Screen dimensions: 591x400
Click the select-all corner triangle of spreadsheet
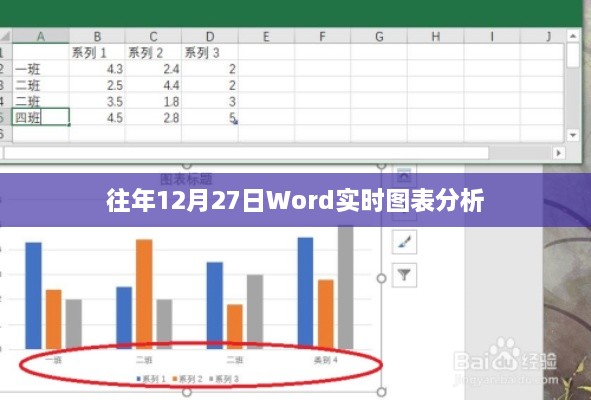click(6, 36)
